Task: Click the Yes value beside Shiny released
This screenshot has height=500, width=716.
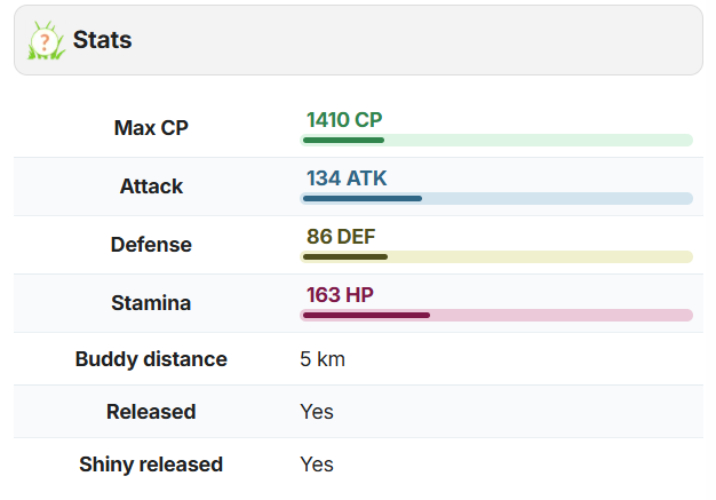Action: [x=316, y=464]
